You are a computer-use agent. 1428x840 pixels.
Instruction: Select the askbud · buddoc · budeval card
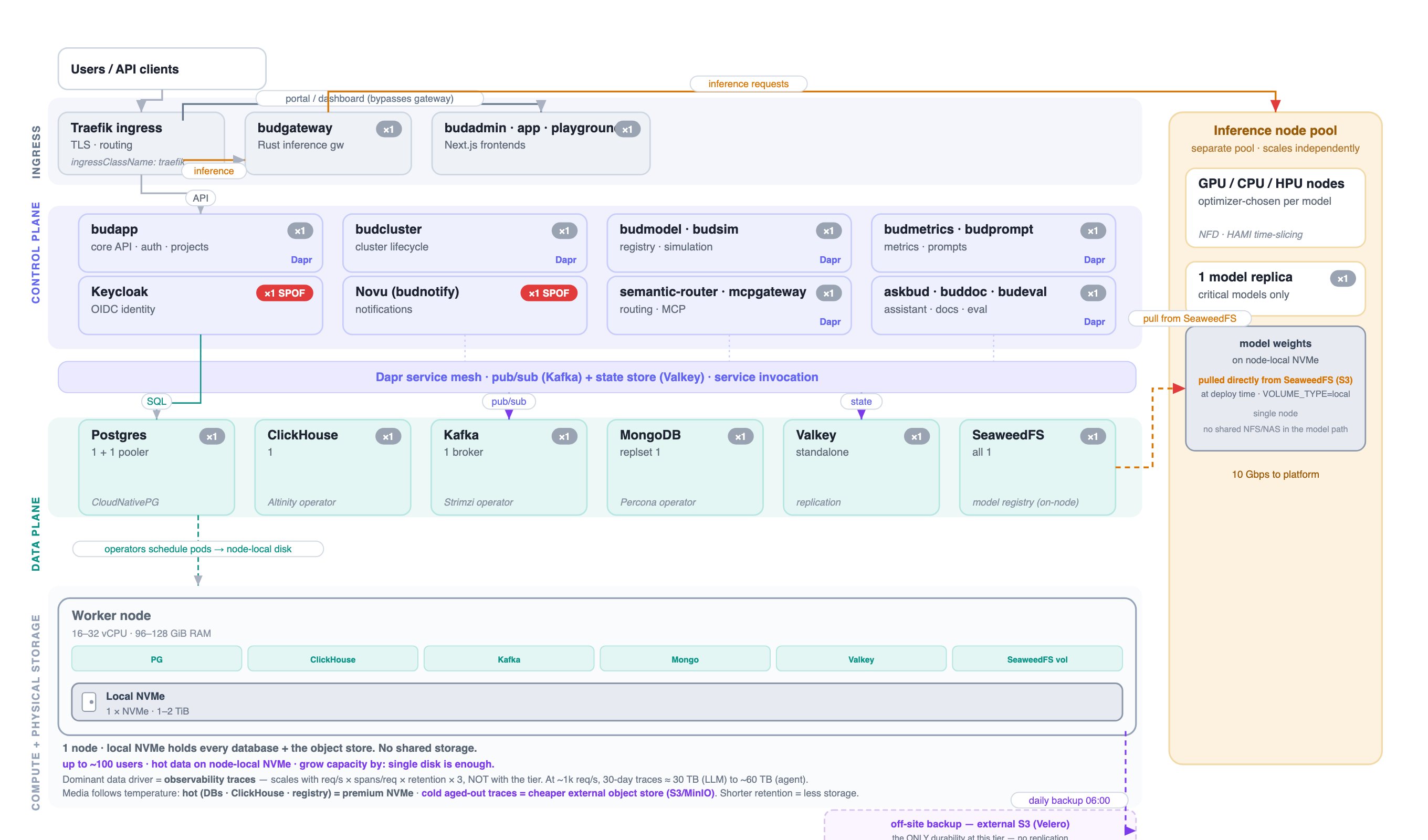[993, 306]
